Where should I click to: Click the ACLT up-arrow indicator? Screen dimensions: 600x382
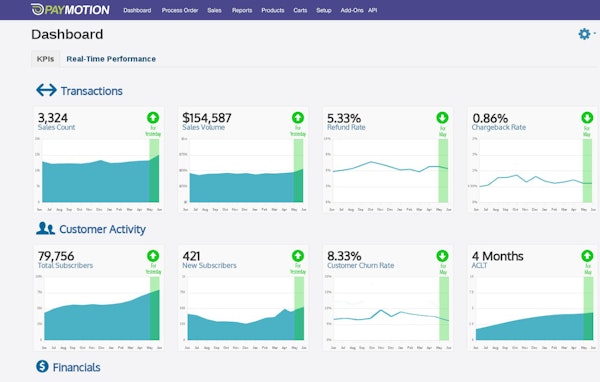point(587,256)
